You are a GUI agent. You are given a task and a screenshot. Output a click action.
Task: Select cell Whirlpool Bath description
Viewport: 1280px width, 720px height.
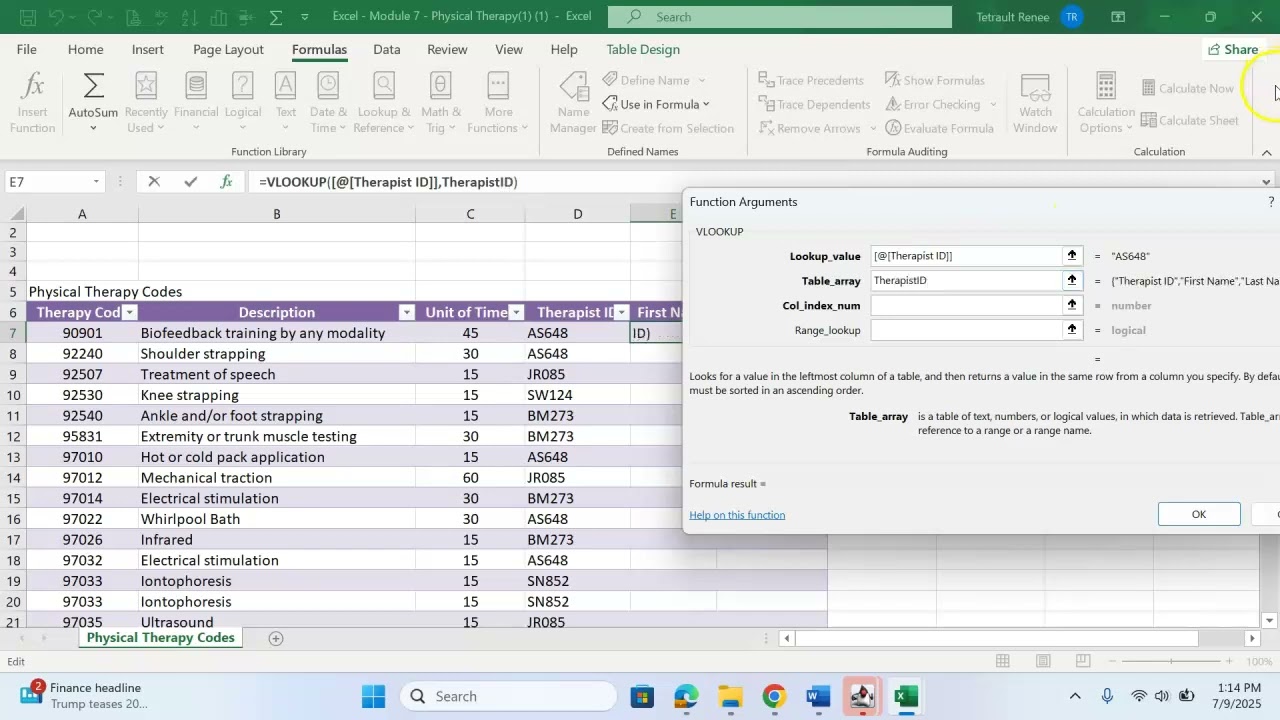coord(277,519)
